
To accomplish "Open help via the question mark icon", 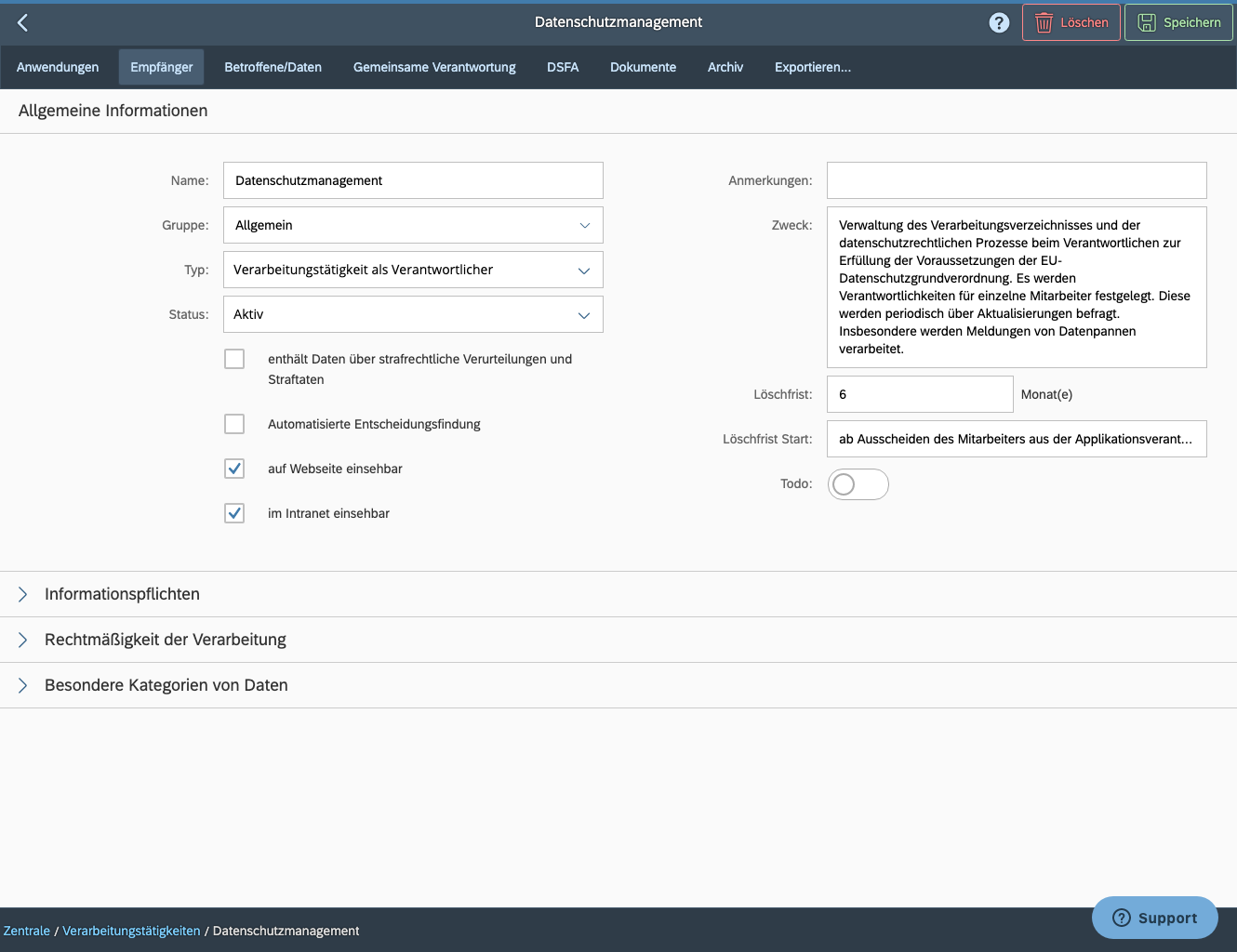I will (x=999, y=21).
